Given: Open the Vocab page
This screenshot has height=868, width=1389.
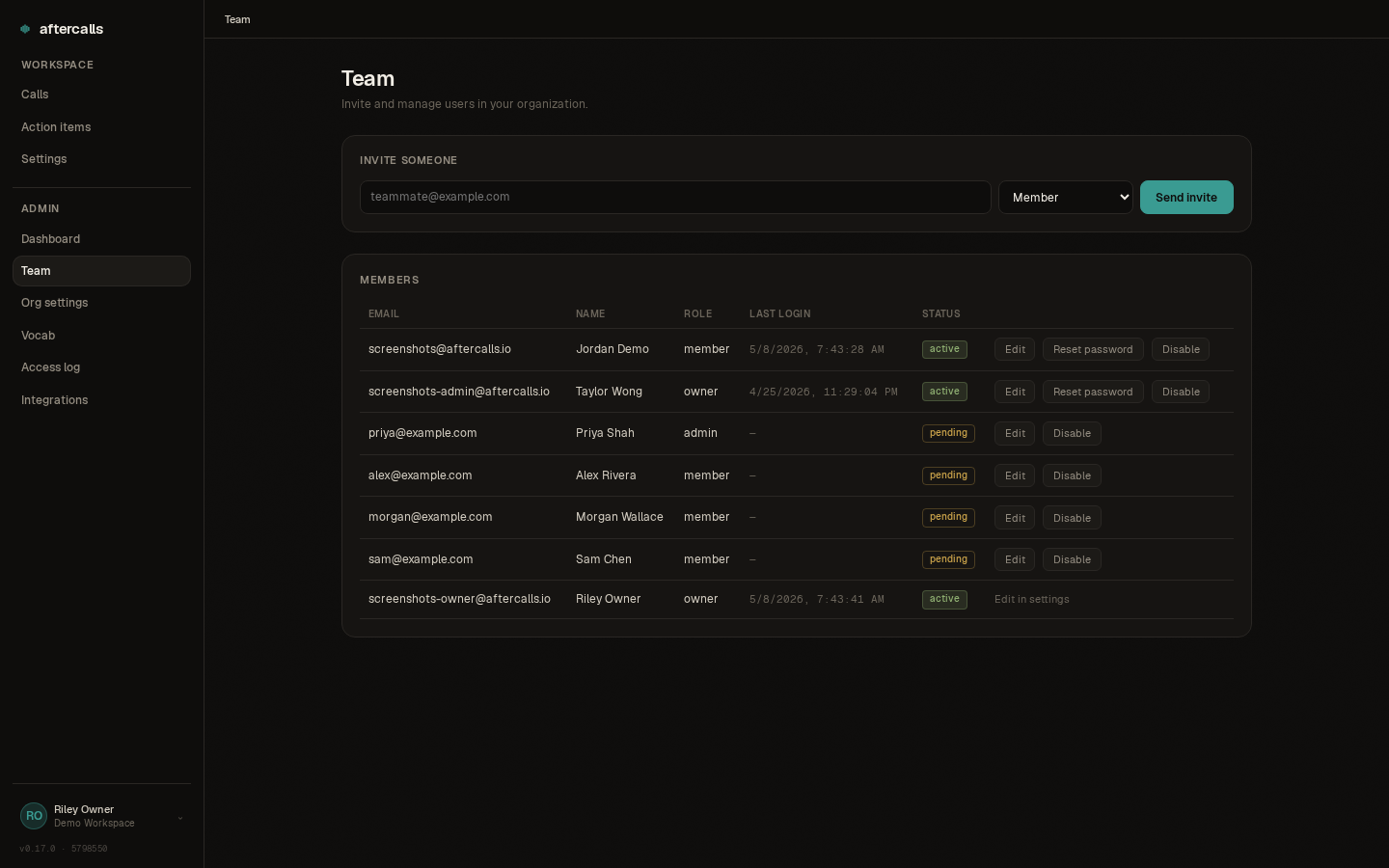Looking at the screenshot, I should (x=101, y=336).
